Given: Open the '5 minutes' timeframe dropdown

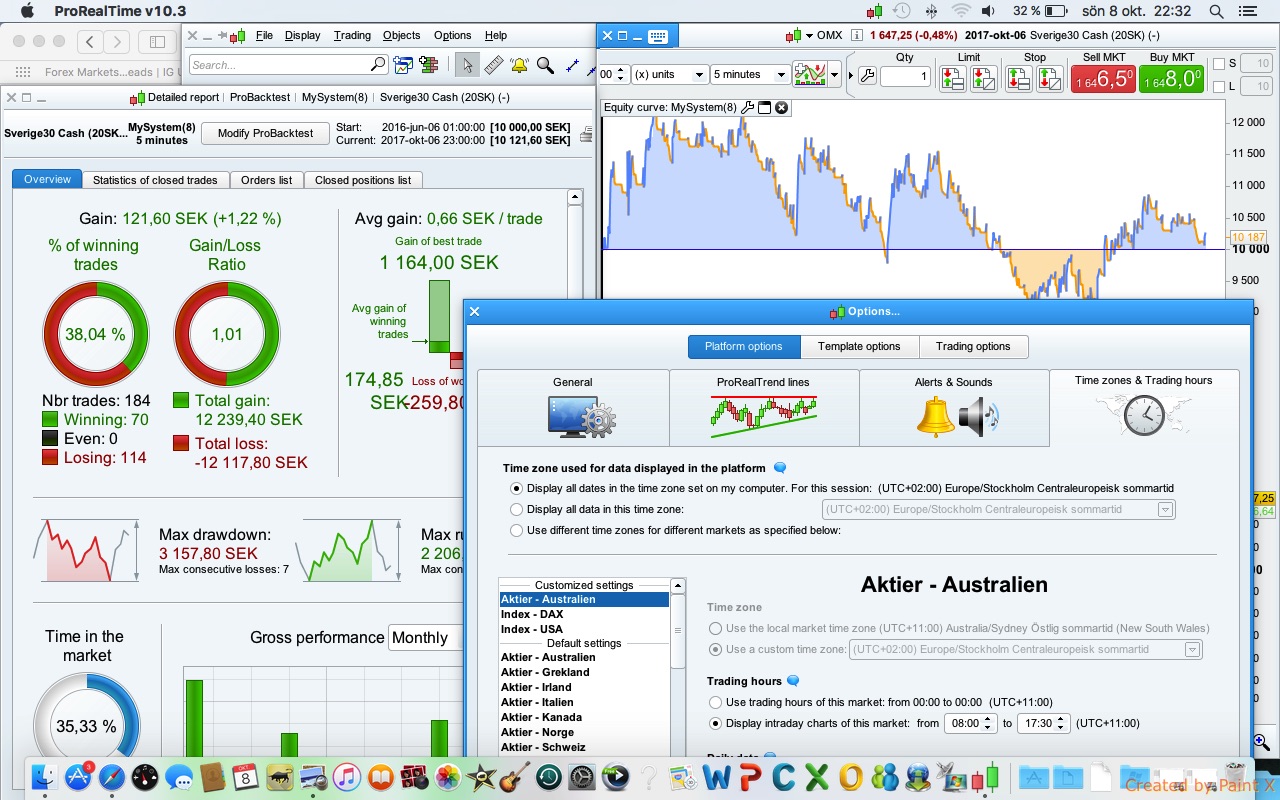Looking at the screenshot, I should 750,74.
